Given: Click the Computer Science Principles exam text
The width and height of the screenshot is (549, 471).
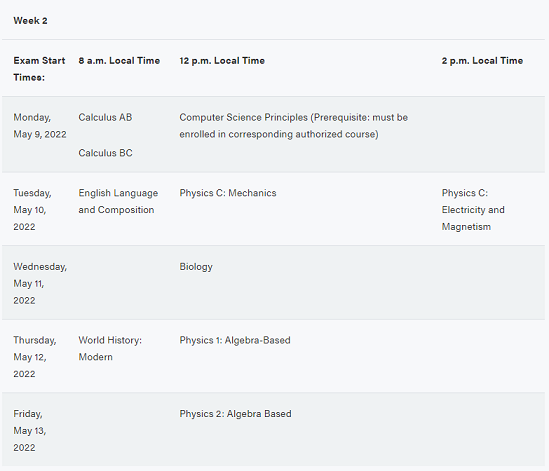Looking at the screenshot, I should (293, 126).
